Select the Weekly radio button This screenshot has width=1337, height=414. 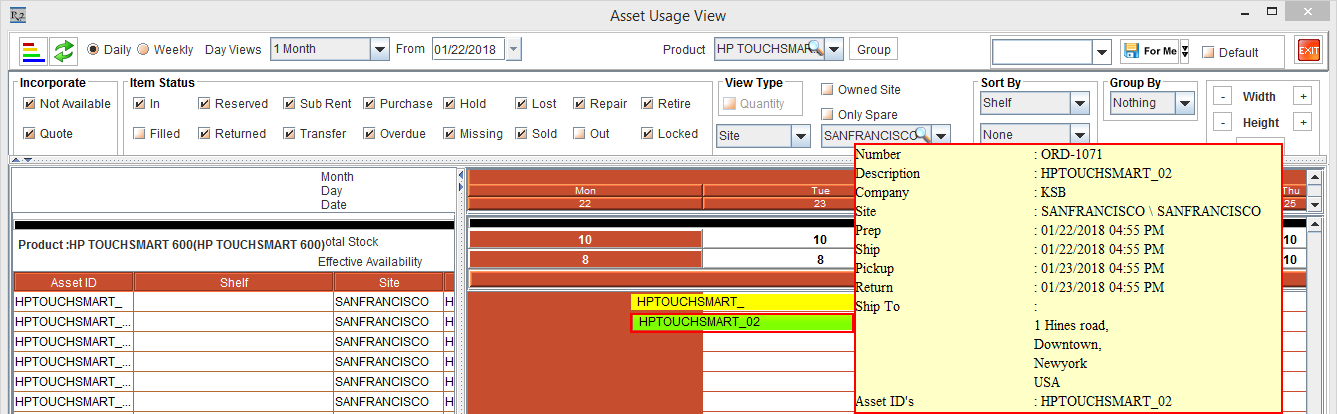[x=143, y=49]
